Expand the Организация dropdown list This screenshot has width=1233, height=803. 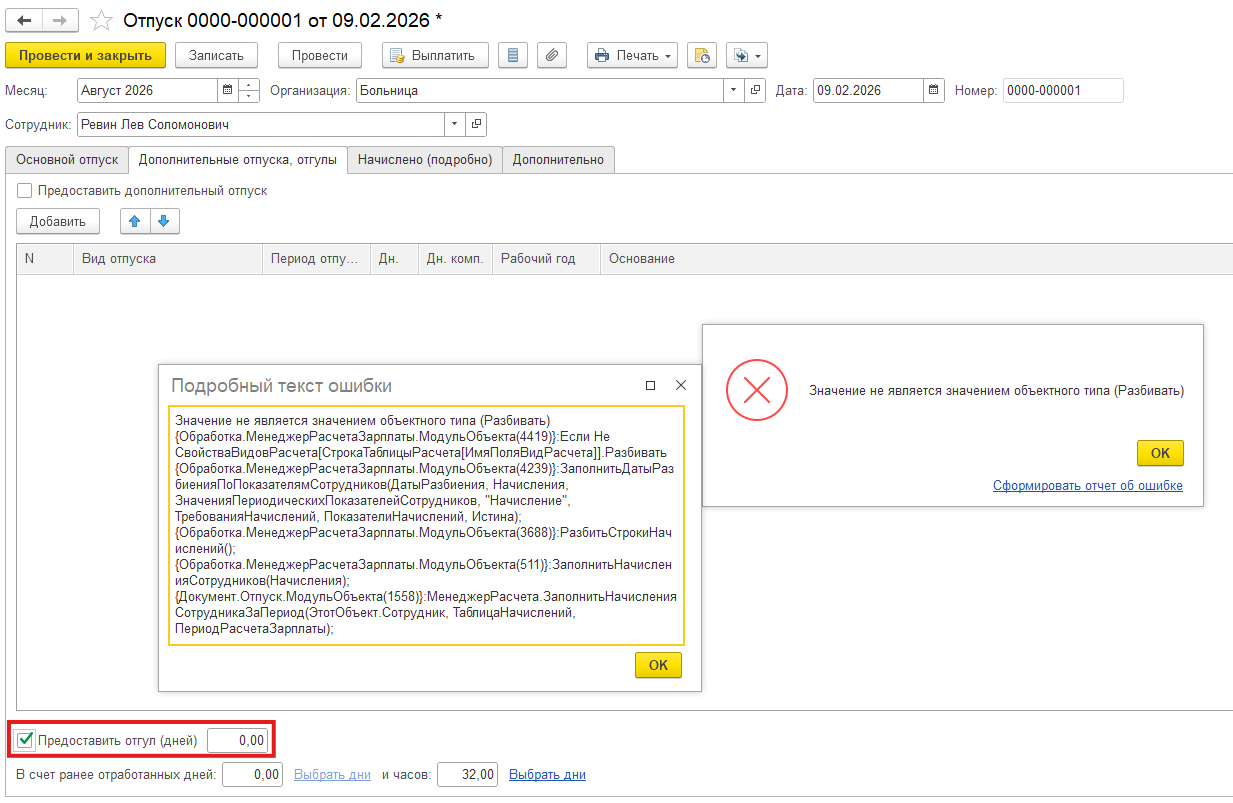(735, 90)
